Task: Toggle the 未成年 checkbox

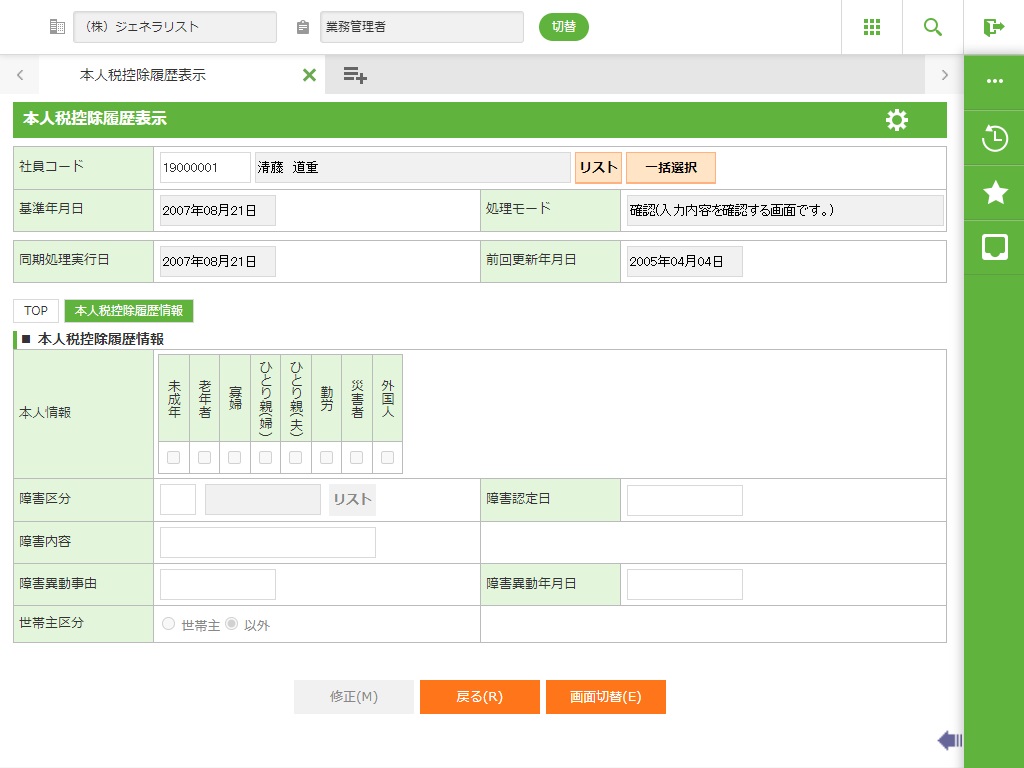Action: pyautogui.click(x=174, y=458)
